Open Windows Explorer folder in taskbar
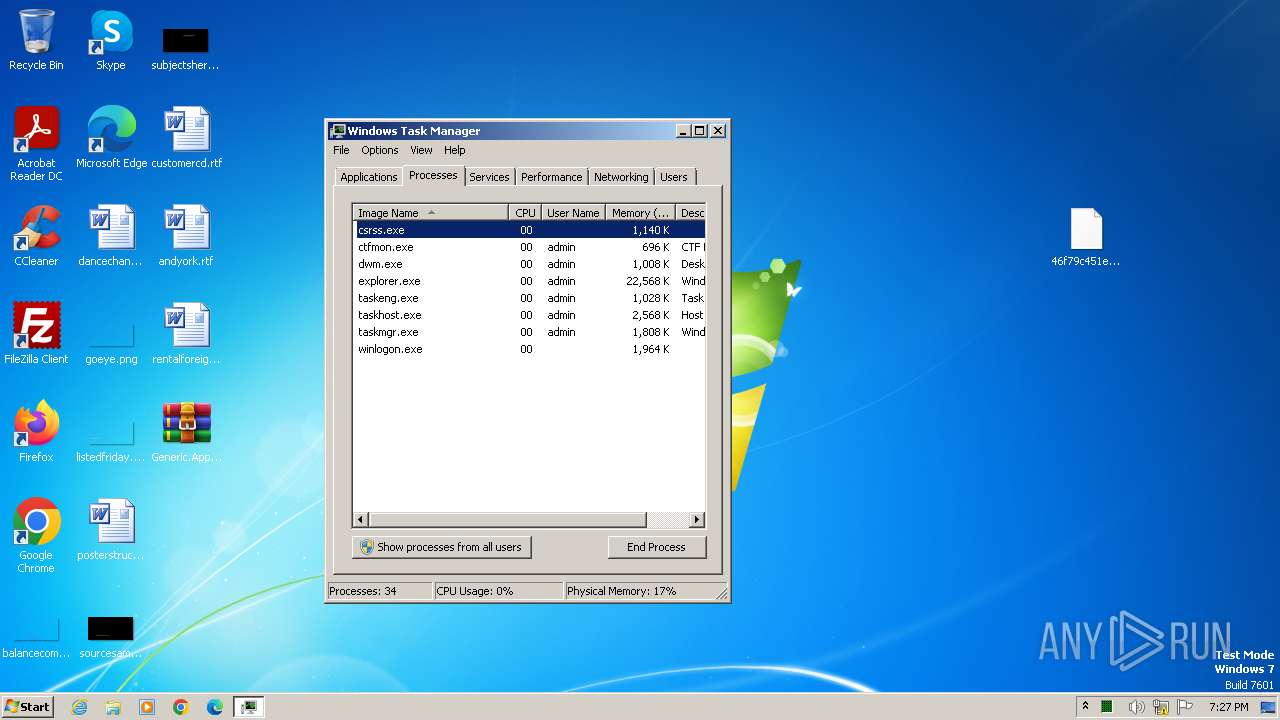 click(113, 707)
